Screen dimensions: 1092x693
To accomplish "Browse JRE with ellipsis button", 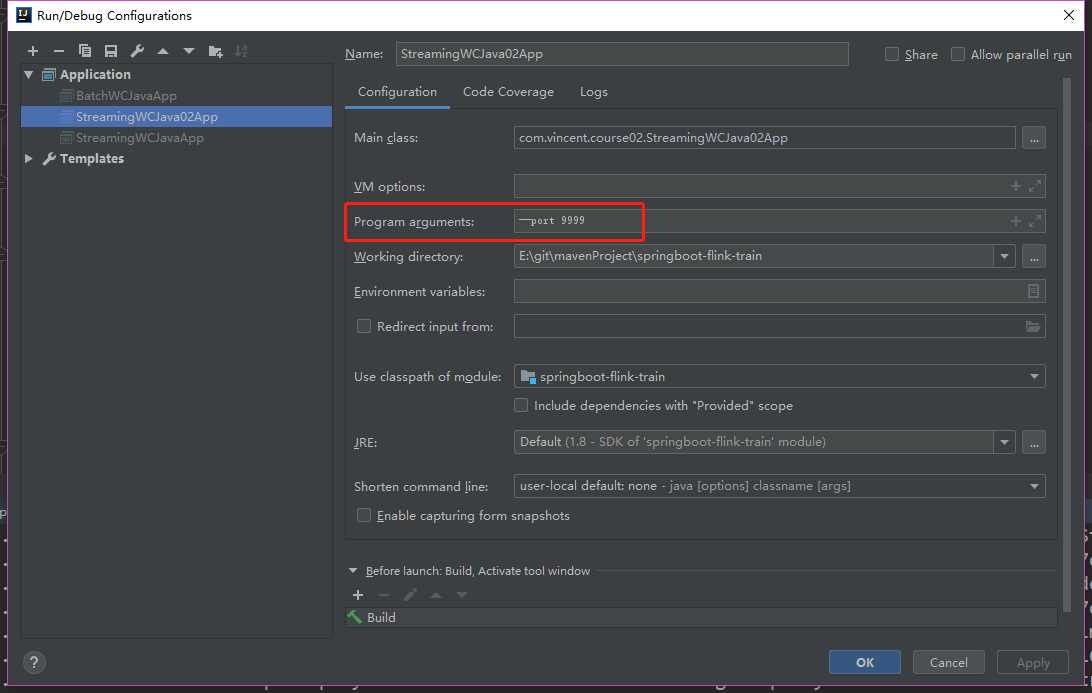I will click(x=1034, y=442).
